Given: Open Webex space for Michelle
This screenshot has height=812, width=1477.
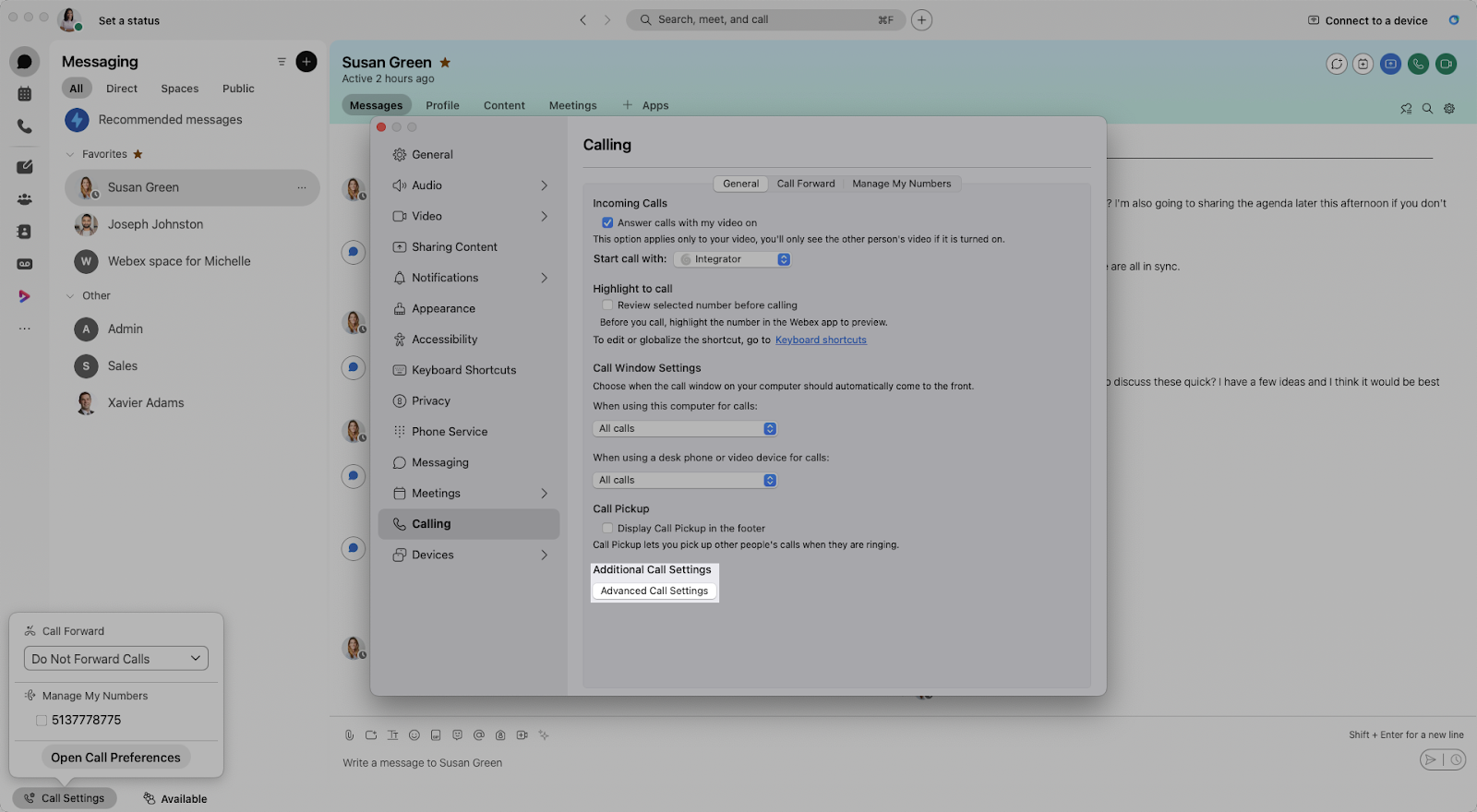Looking at the screenshot, I should 192,261.
